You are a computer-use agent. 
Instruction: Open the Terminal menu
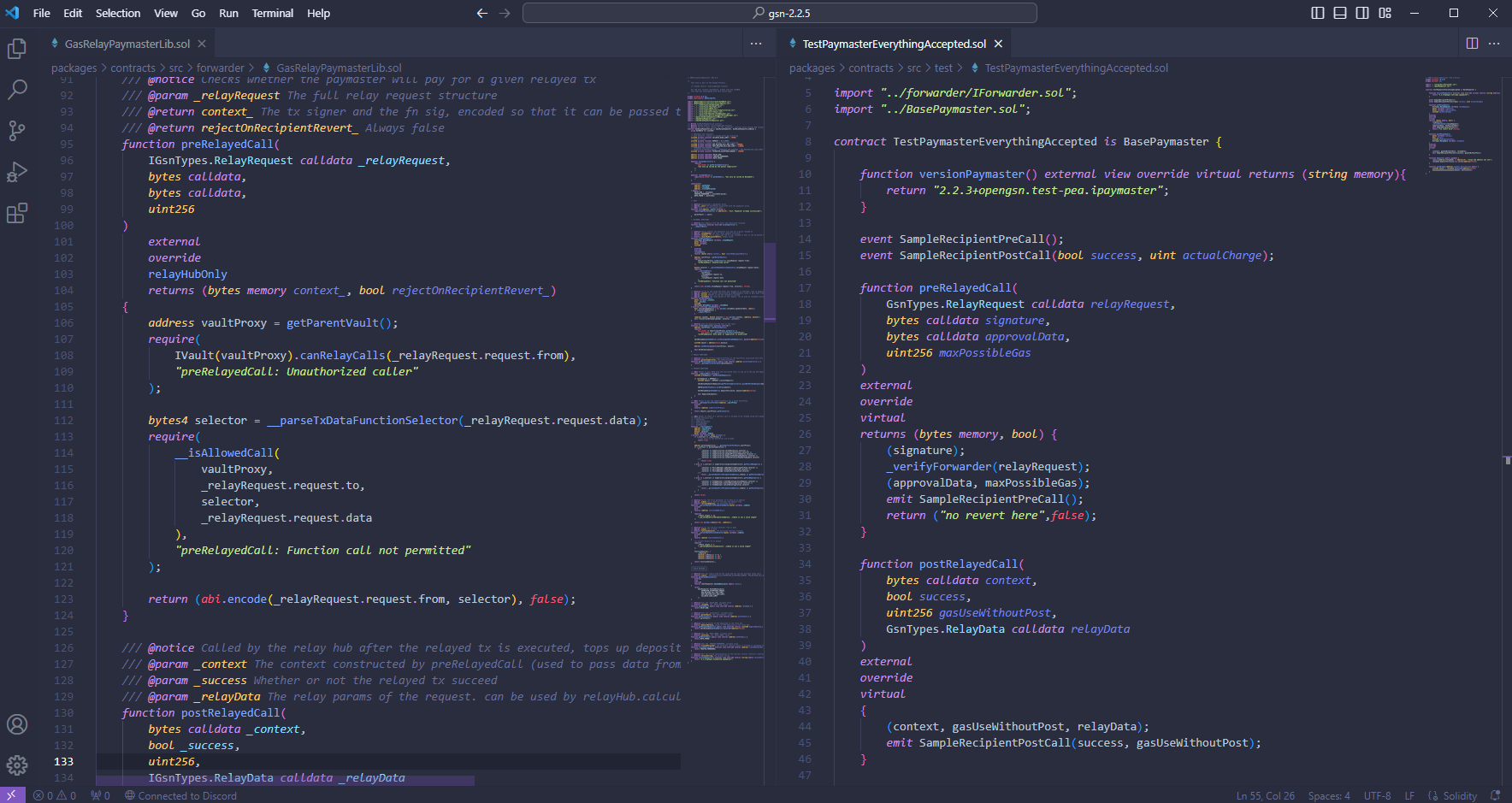(272, 13)
